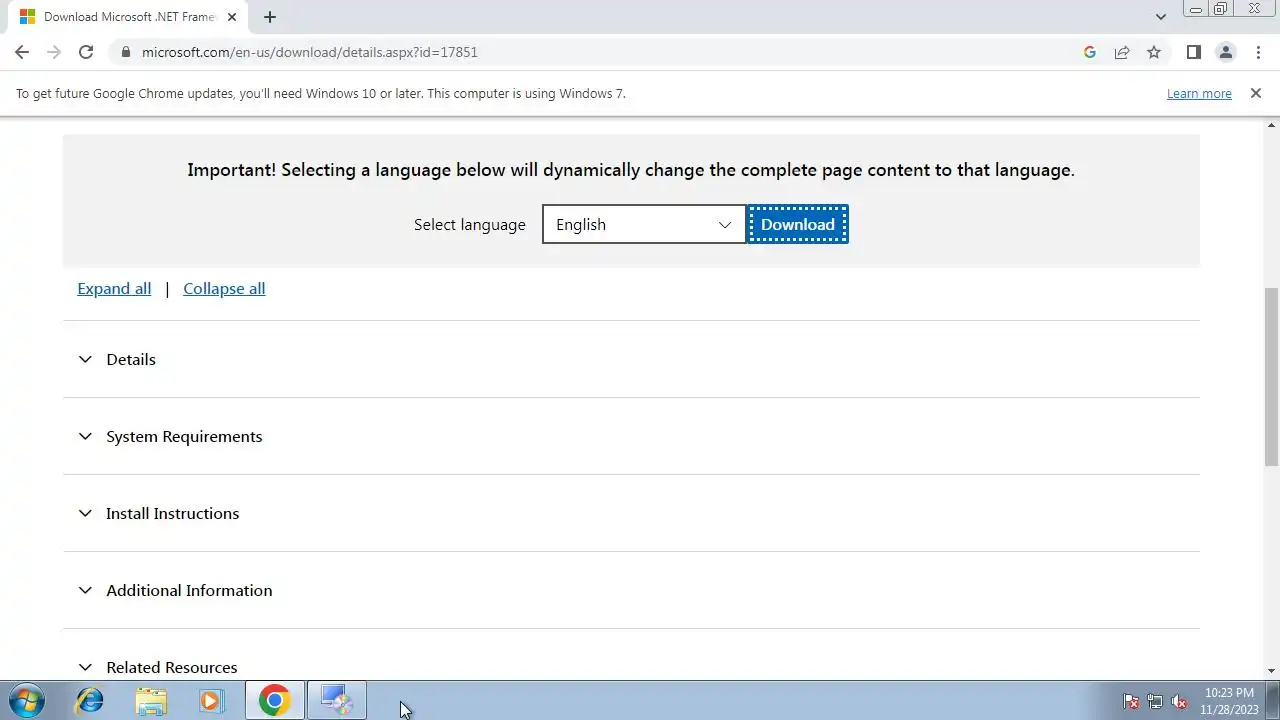This screenshot has height=720, width=1280.
Task: Open Windows Explorer folder on taskbar
Action: coord(151,700)
